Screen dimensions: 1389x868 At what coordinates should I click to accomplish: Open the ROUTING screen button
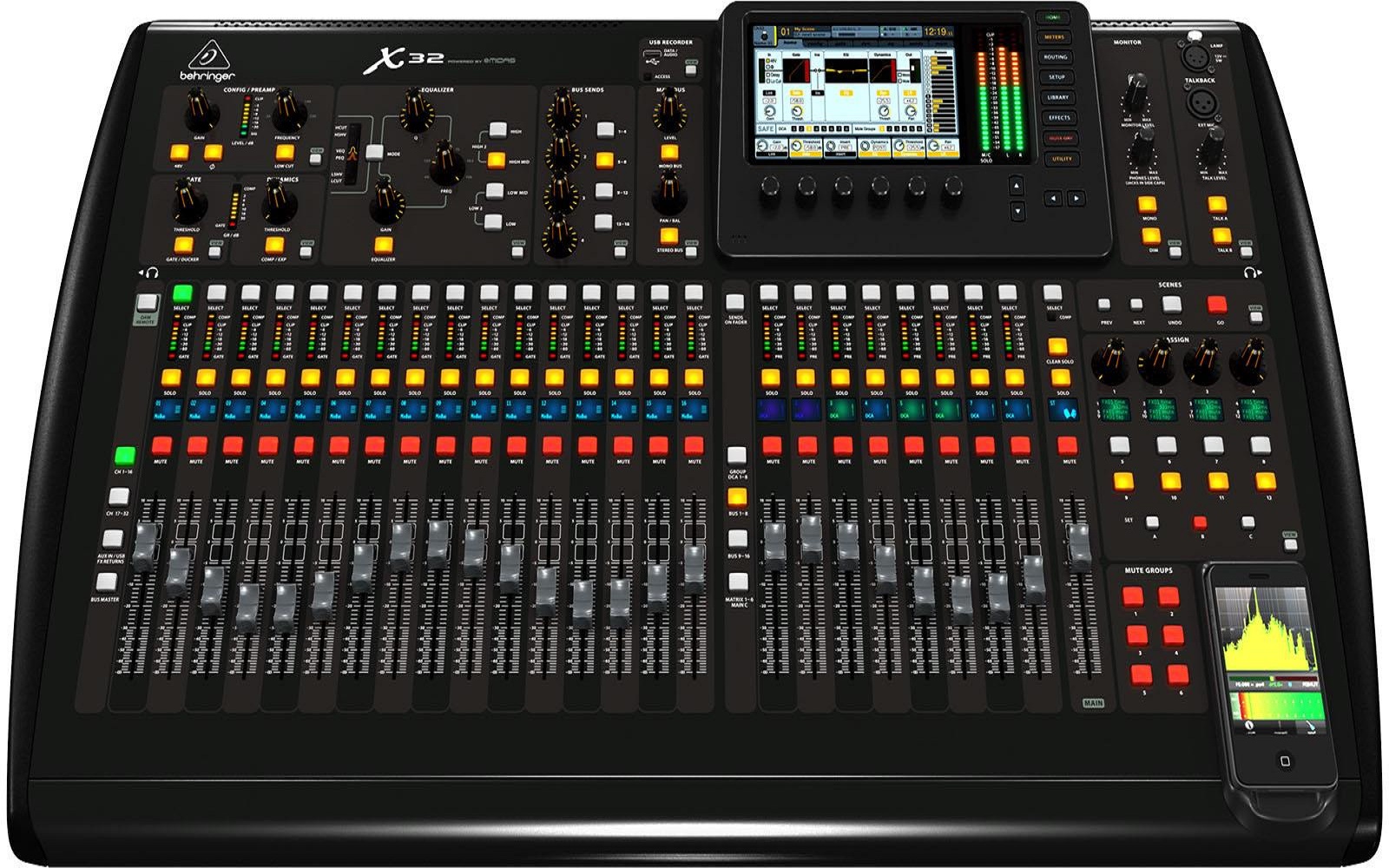1056,57
